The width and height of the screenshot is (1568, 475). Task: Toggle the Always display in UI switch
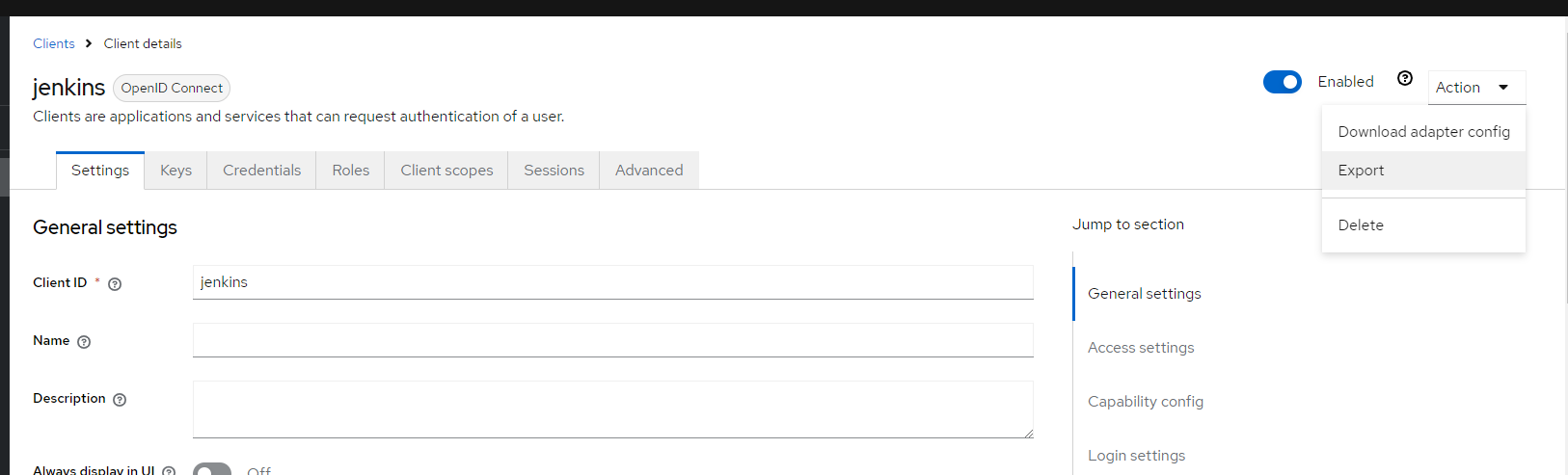pyautogui.click(x=212, y=470)
